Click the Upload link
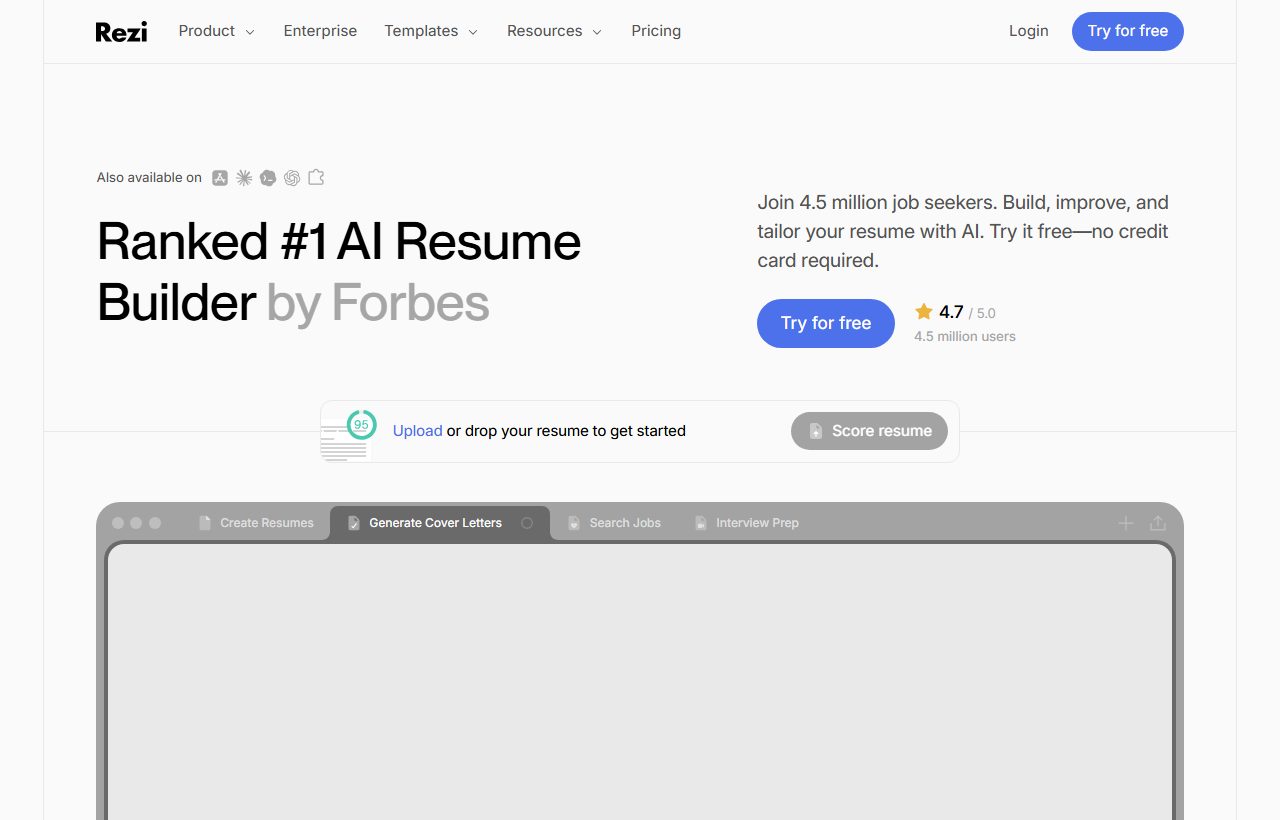This screenshot has height=820, width=1280. pyautogui.click(x=418, y=431)
